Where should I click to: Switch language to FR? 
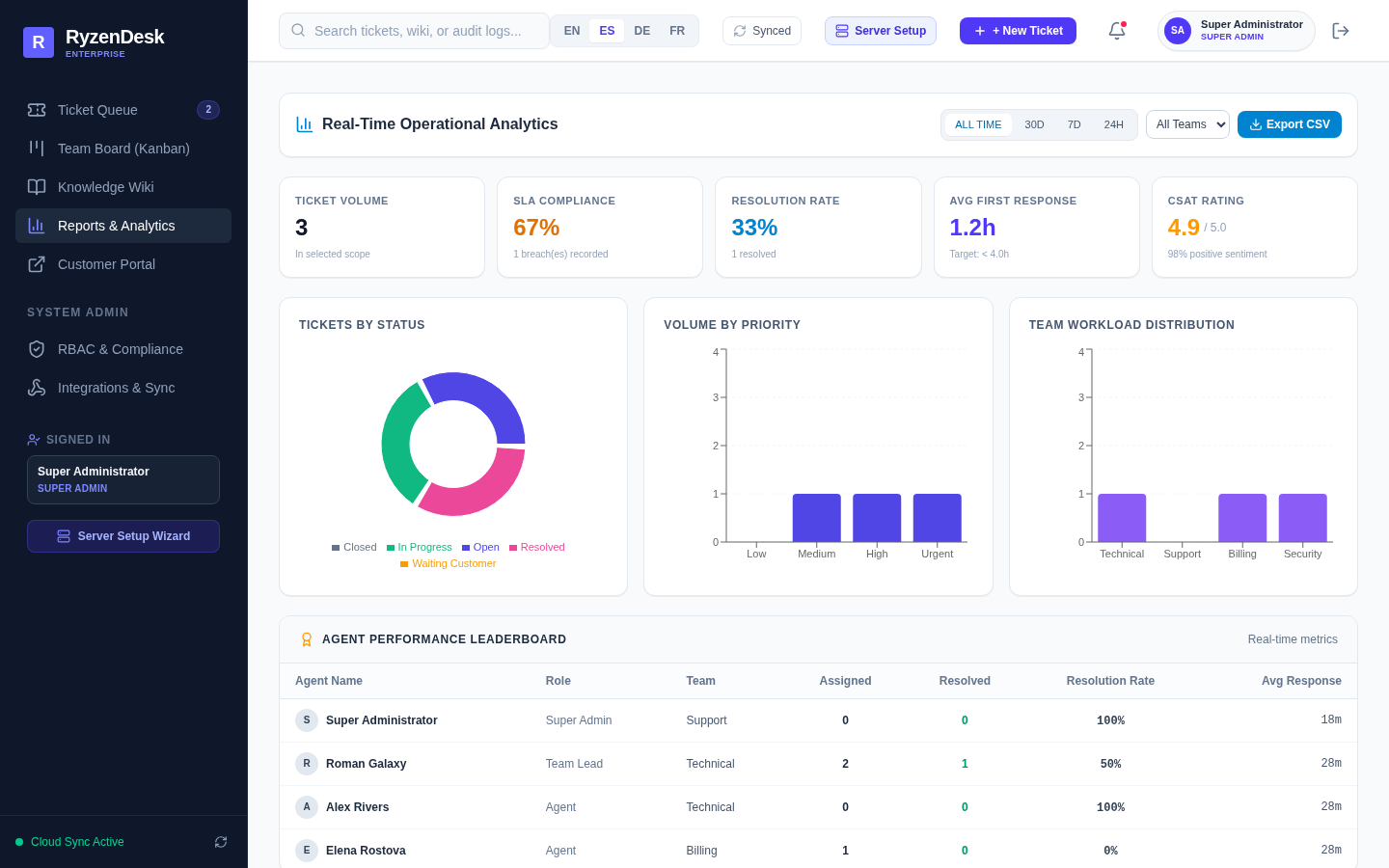pyautogui.click(x=677, y=31)
